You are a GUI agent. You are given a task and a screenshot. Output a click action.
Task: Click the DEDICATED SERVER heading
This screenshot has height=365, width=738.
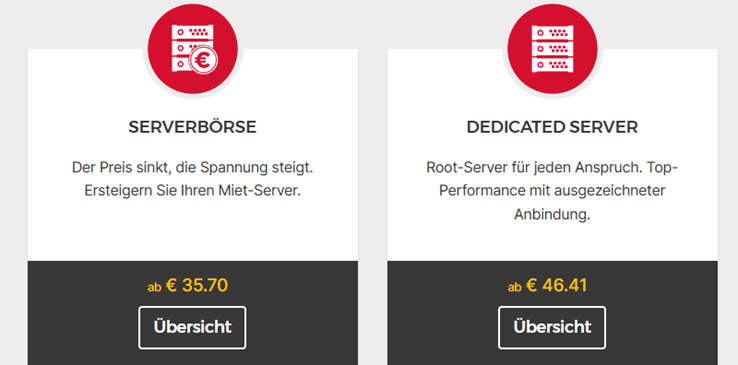coord(553,127)
